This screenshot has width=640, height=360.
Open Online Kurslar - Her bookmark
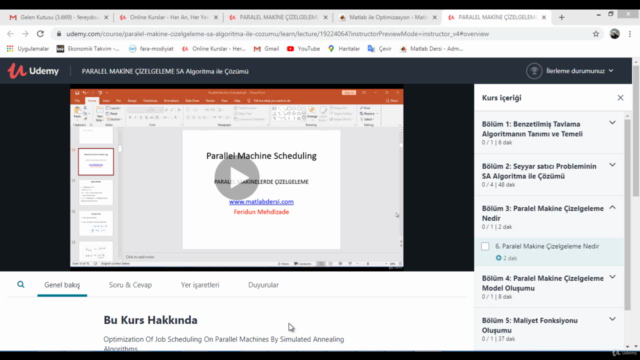click(214, 49)
